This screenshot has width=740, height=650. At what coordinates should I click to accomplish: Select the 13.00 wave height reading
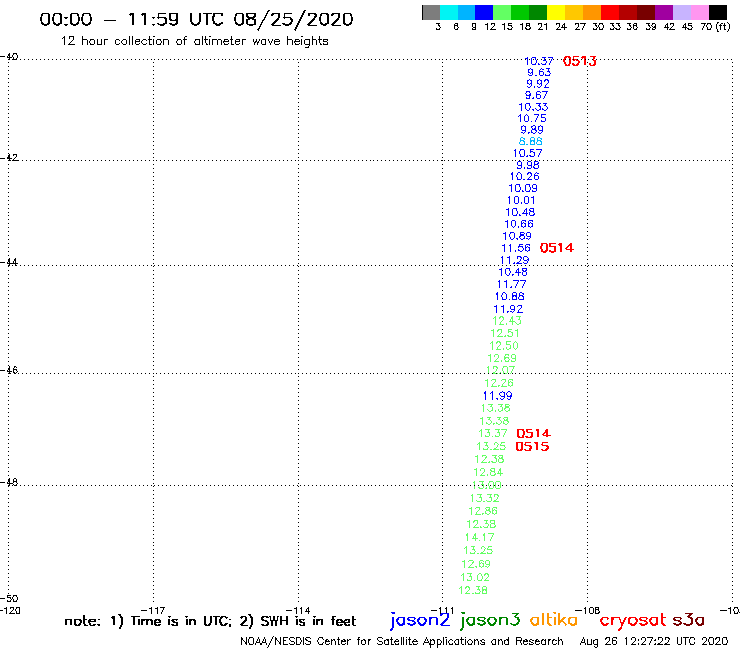tap(487, 485)
